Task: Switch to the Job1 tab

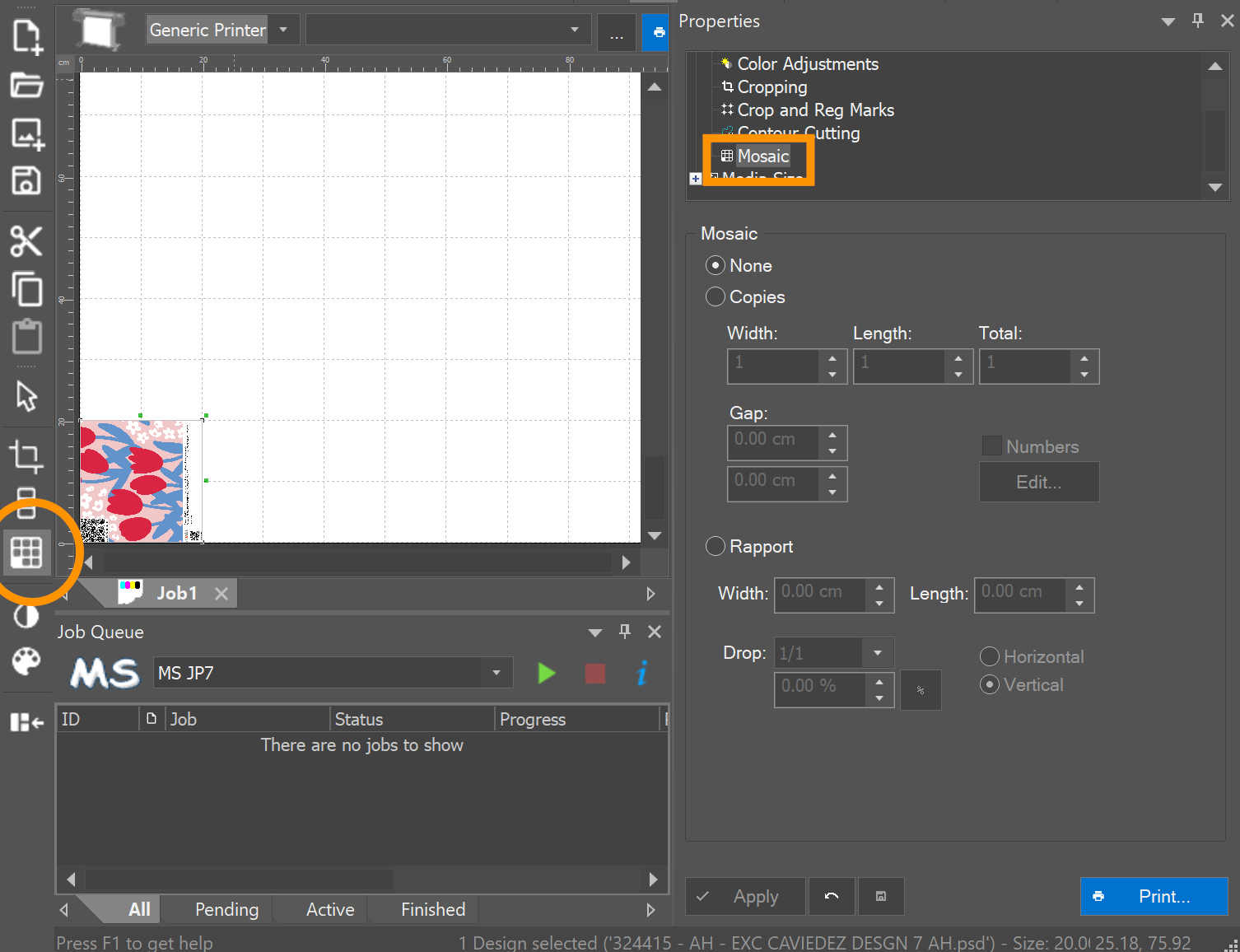Action: 176,593
